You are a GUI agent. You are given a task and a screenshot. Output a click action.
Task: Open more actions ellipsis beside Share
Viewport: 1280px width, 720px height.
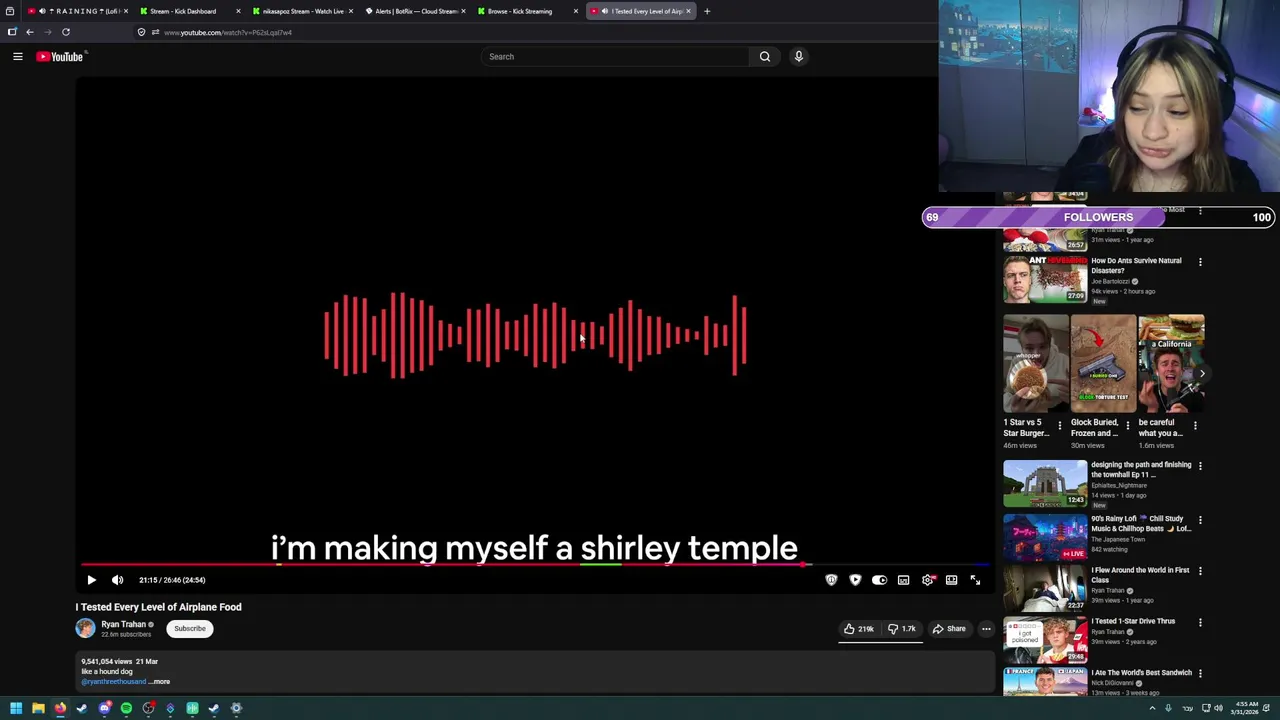pos(986,629)
